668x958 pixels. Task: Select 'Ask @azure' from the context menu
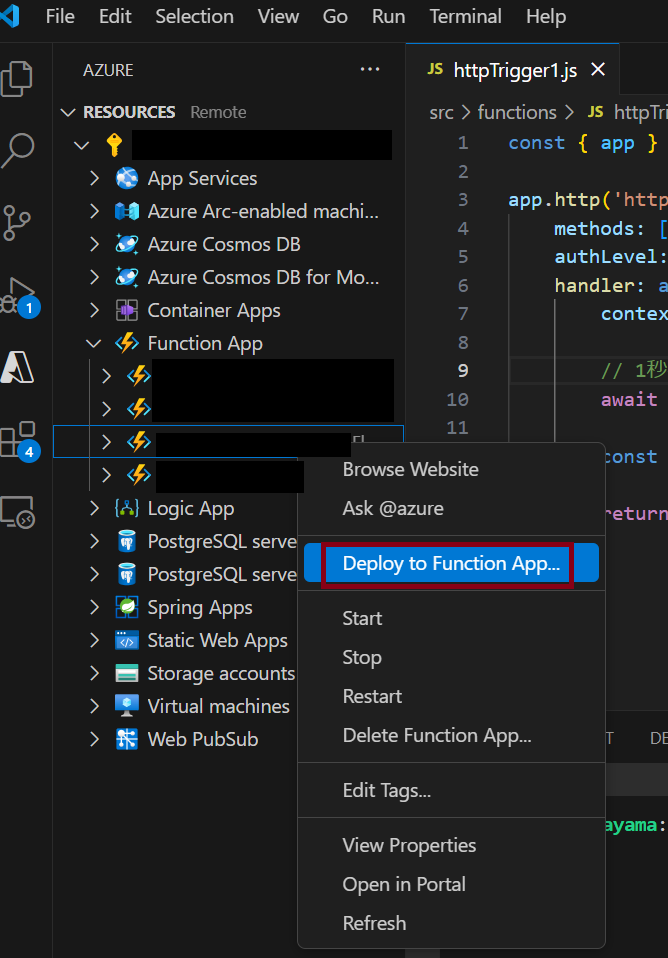tap(394, 506)
